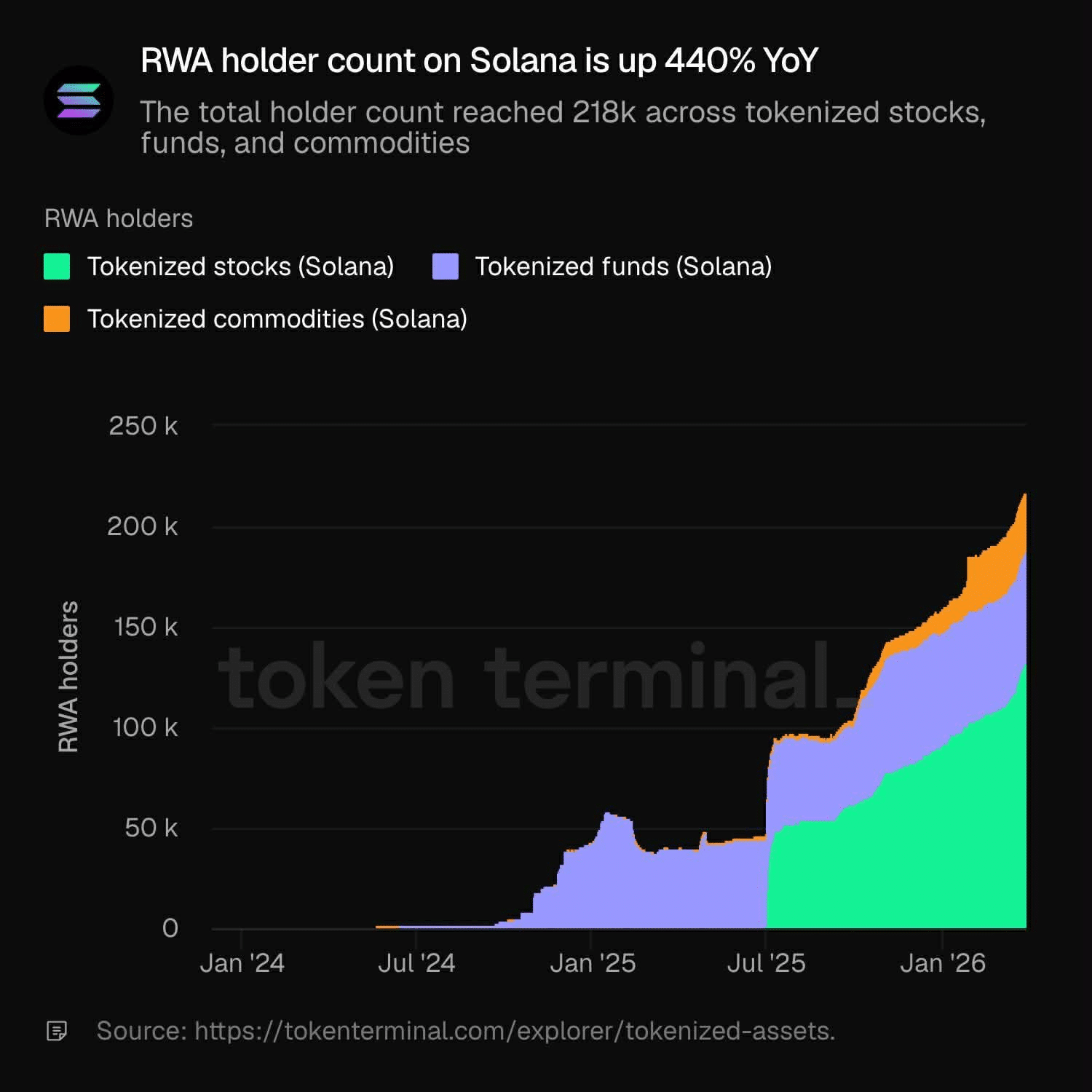Click the vertical RWA holders axis title
Viewport: 1092px width, 1092px height.
point(68,676)
